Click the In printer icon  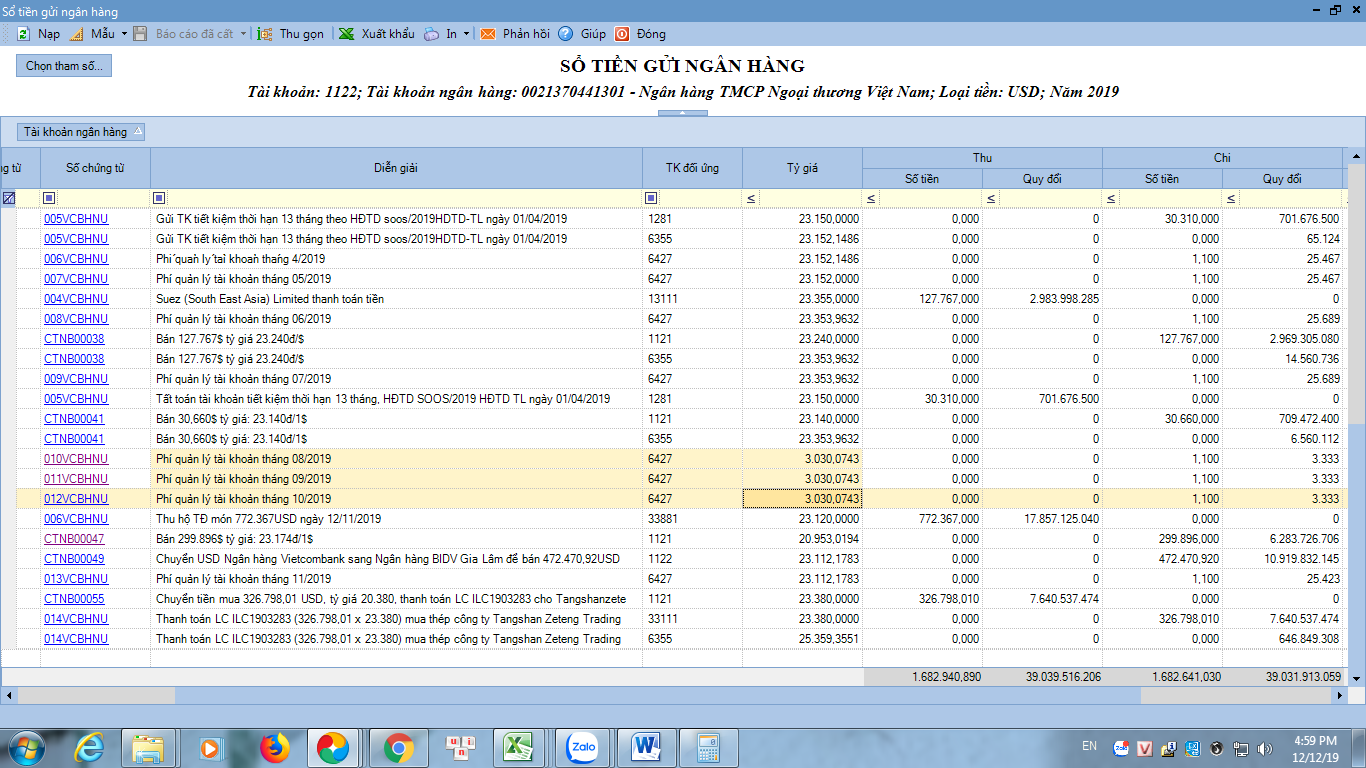[431, 33]
